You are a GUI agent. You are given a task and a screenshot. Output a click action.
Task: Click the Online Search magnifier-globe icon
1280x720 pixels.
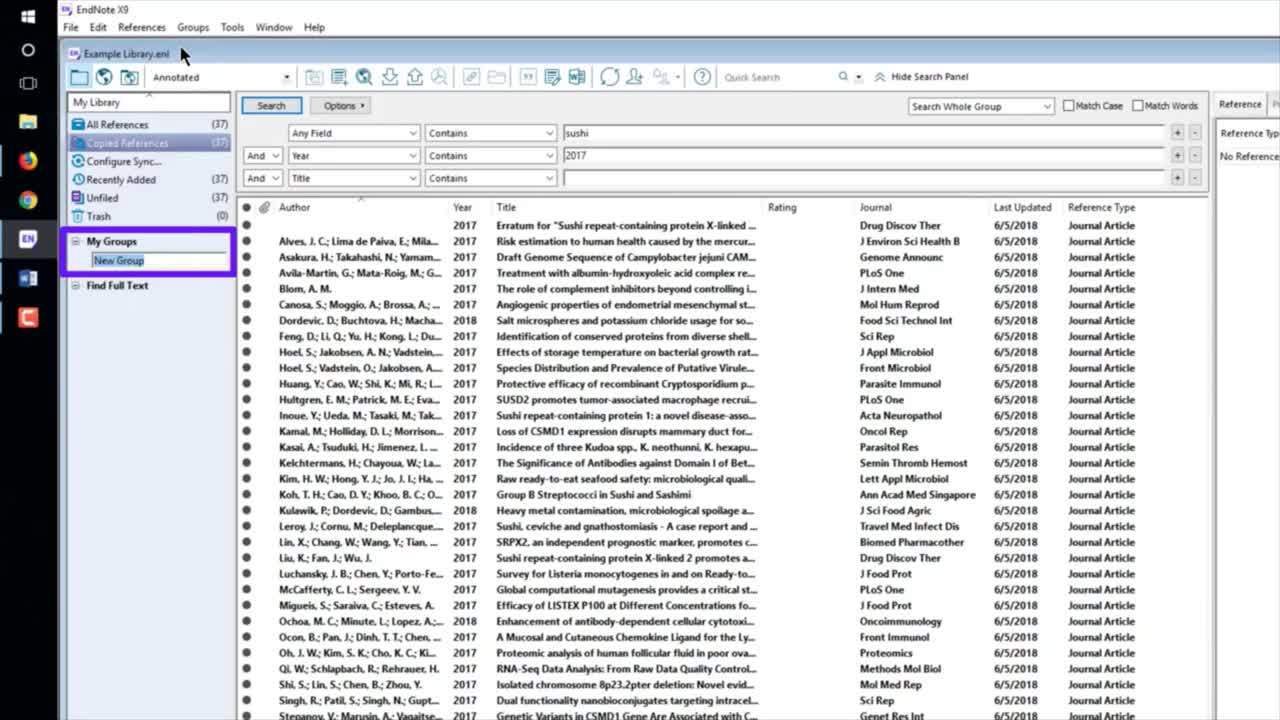tap(364, 77)
